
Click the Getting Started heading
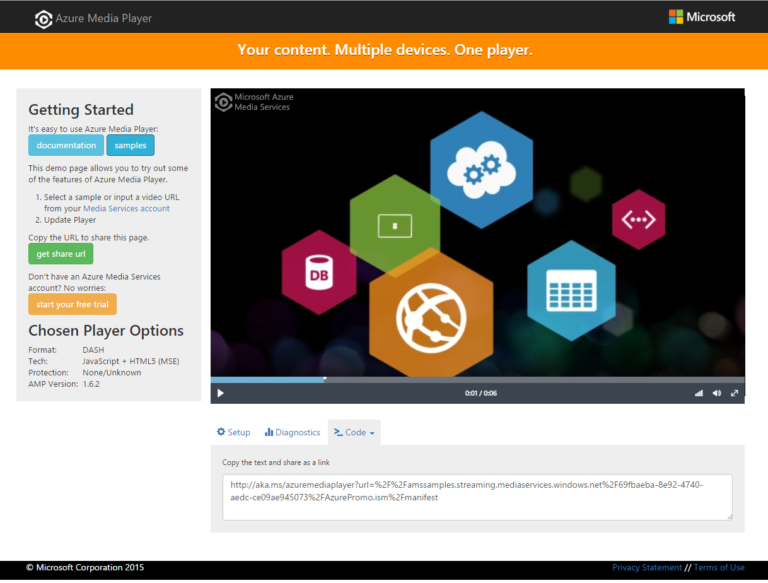point(81,109)
